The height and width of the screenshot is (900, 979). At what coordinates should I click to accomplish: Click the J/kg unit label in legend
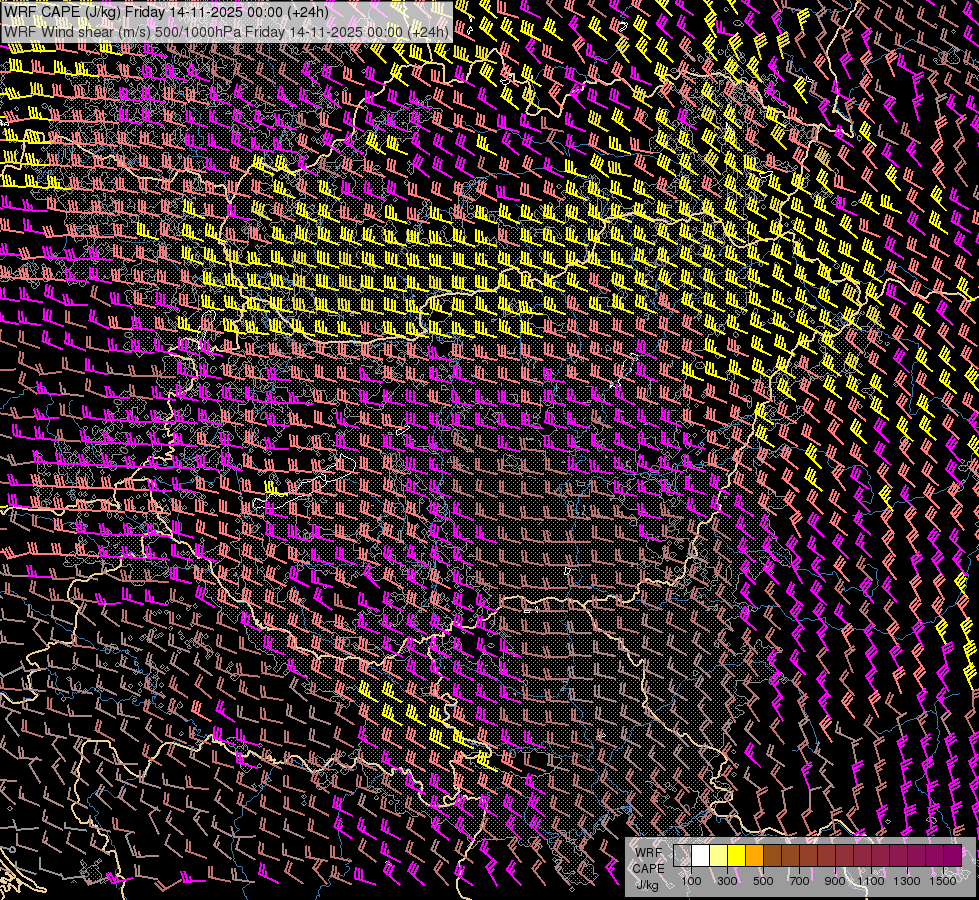648,884
